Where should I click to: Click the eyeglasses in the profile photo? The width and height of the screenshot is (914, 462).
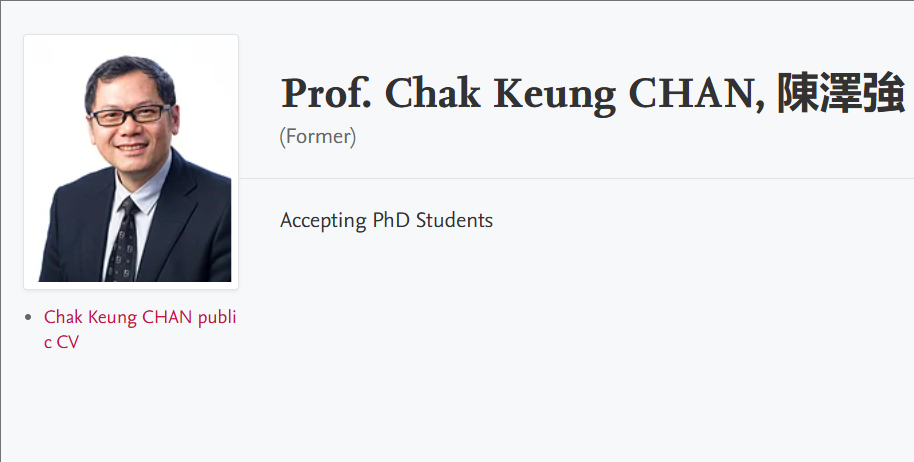pos(128,115)
